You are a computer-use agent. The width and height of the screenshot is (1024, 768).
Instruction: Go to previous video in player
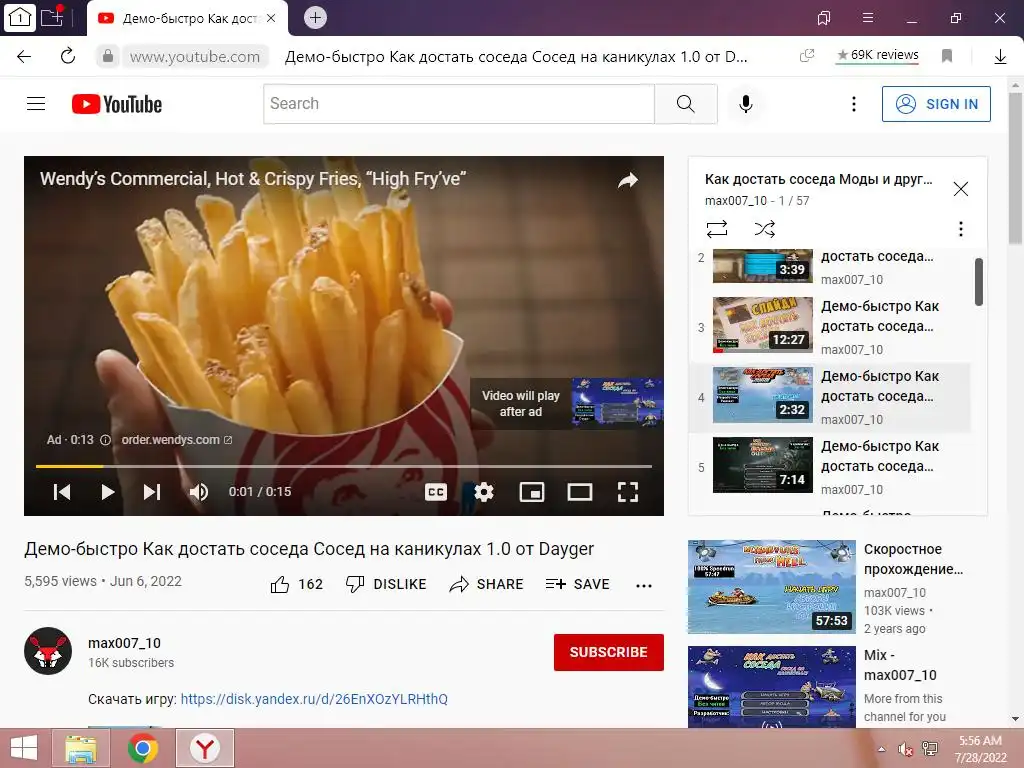pos(62,492)
